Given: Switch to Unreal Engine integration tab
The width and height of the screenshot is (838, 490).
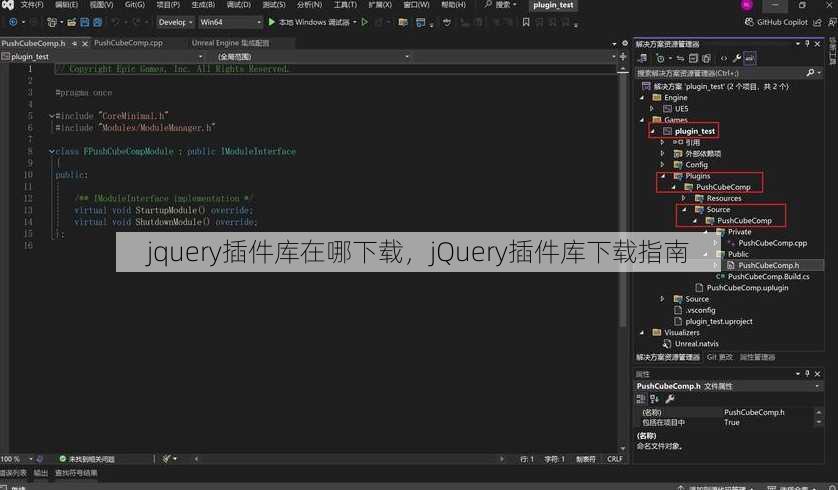Looking at the screenshot, I should point(230,43).
